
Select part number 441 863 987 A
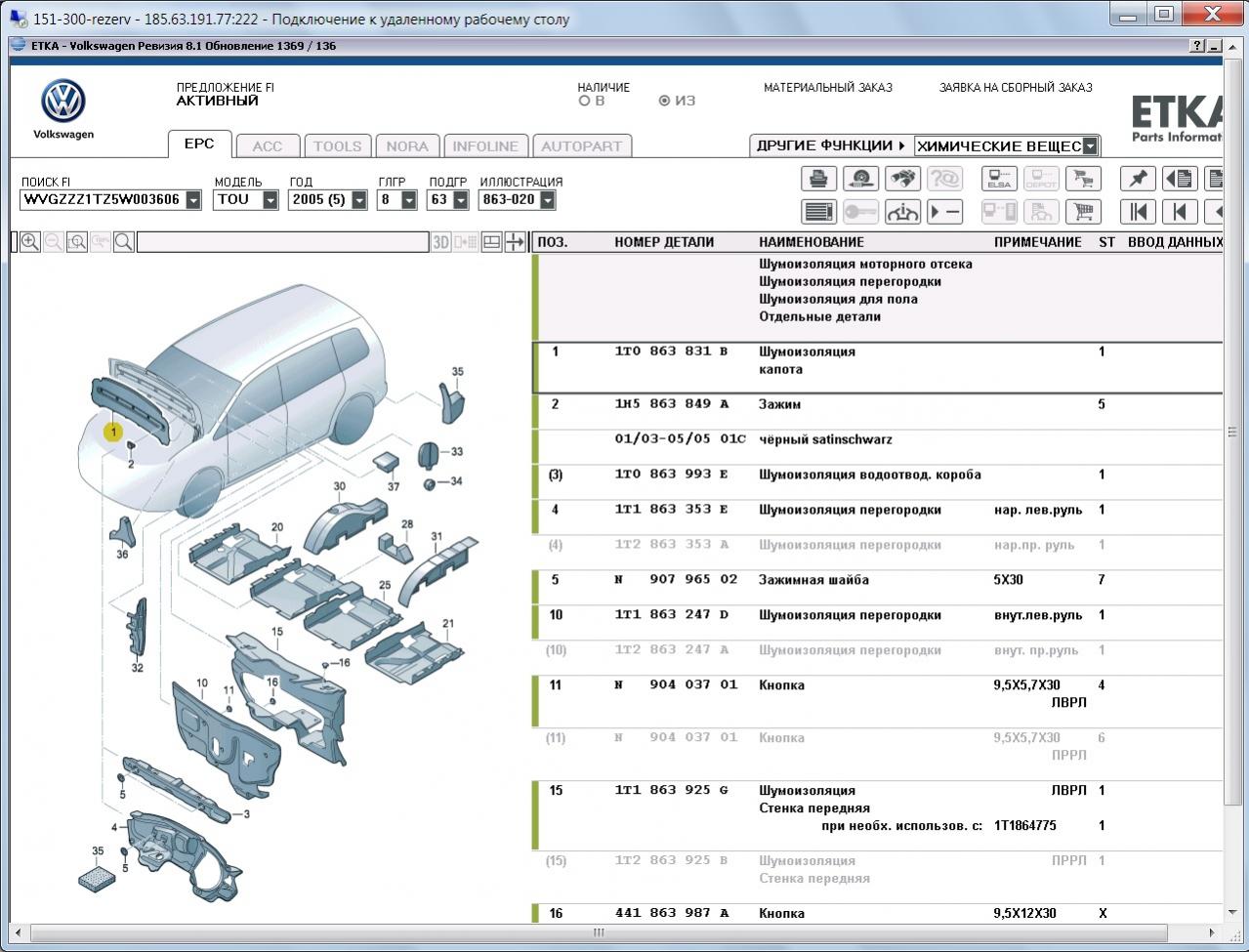(x=672, y=914)
